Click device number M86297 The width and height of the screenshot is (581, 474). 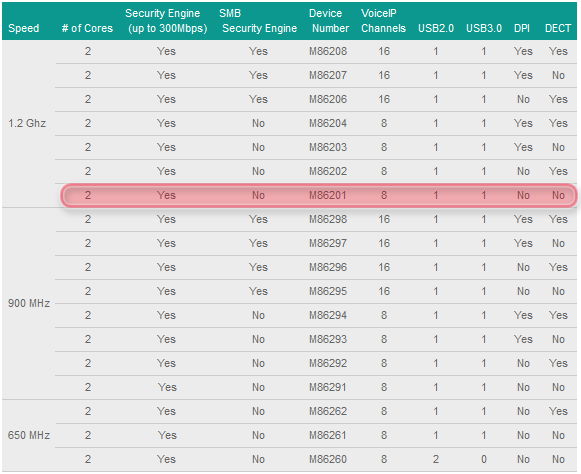pos(328,243)
